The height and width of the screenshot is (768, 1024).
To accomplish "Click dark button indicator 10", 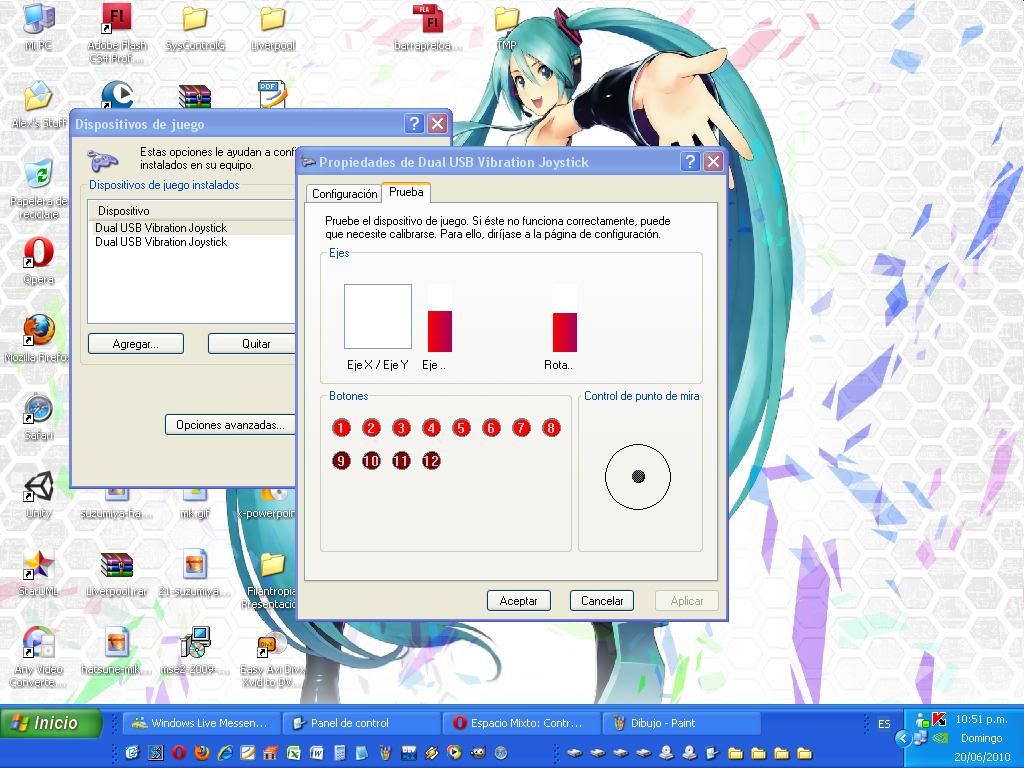I will tap(371, 461).
